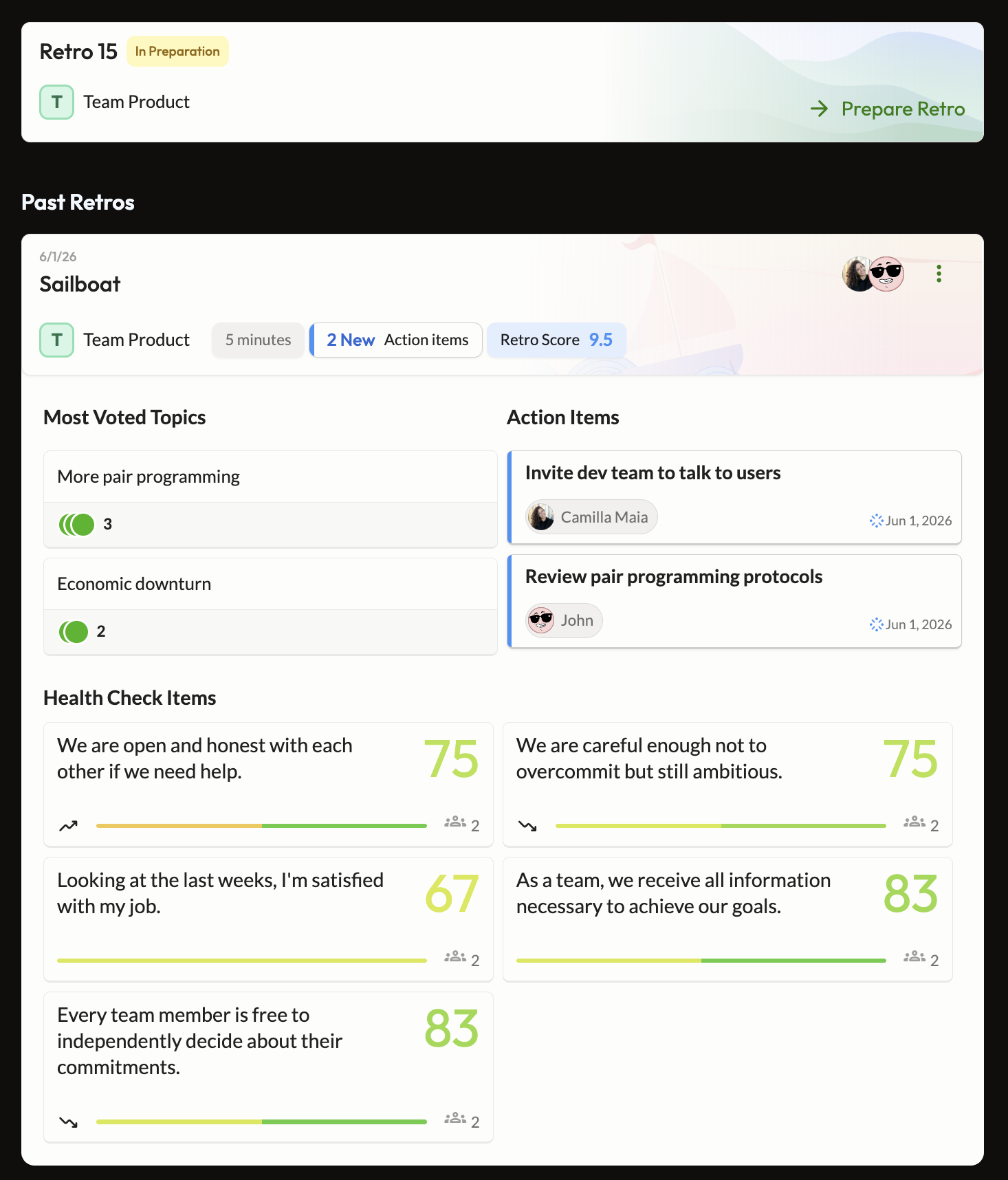Click the upward trend arrow on open and honest item
This screenshot has height=1180, width=1008.
(x=68, y=826)
